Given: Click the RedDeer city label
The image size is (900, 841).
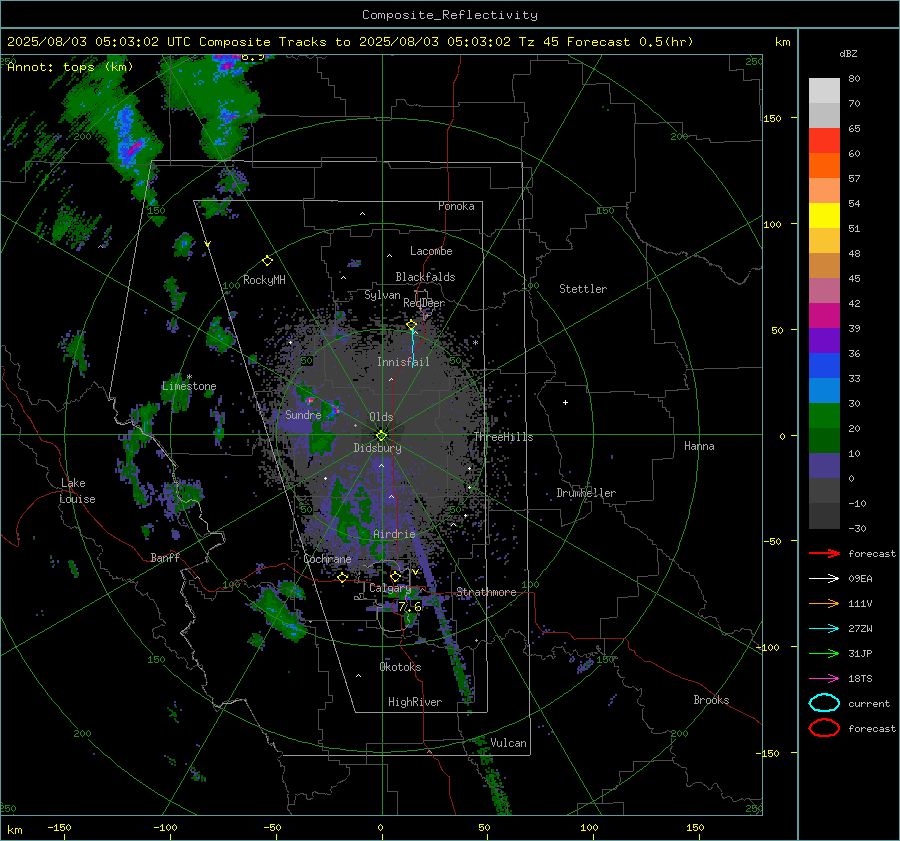Looking at the screenshot, I should (424, 303).
